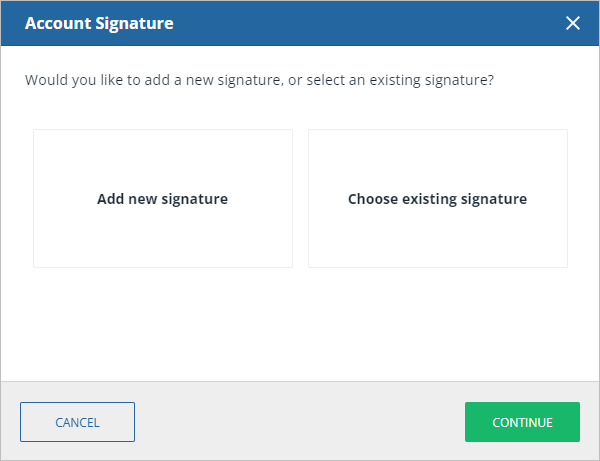Click the Account Signature title text

pyautogui.click(x=99, y=23)
